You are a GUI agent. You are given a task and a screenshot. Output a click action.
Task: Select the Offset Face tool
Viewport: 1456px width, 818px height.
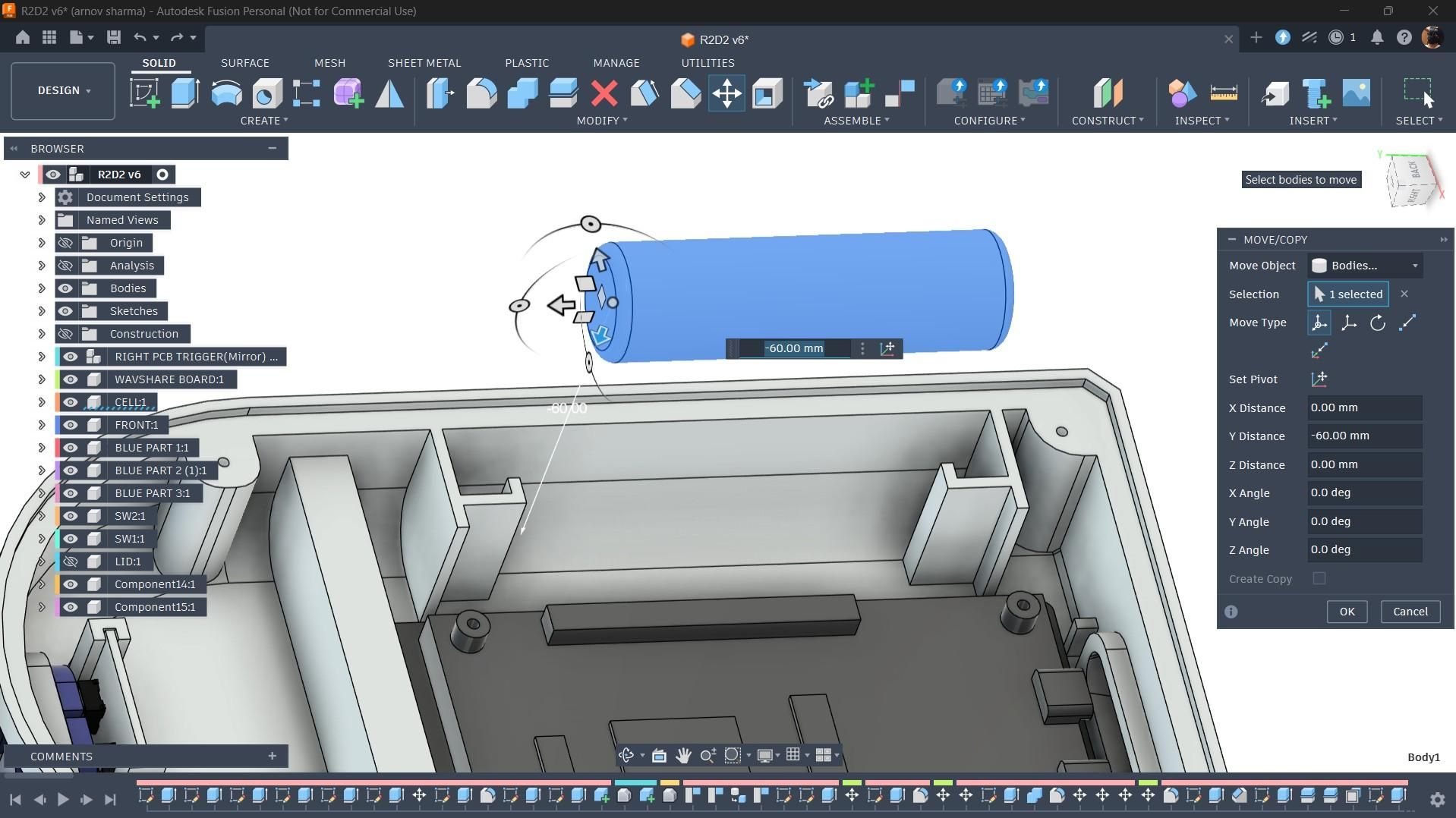coord(563,93)
